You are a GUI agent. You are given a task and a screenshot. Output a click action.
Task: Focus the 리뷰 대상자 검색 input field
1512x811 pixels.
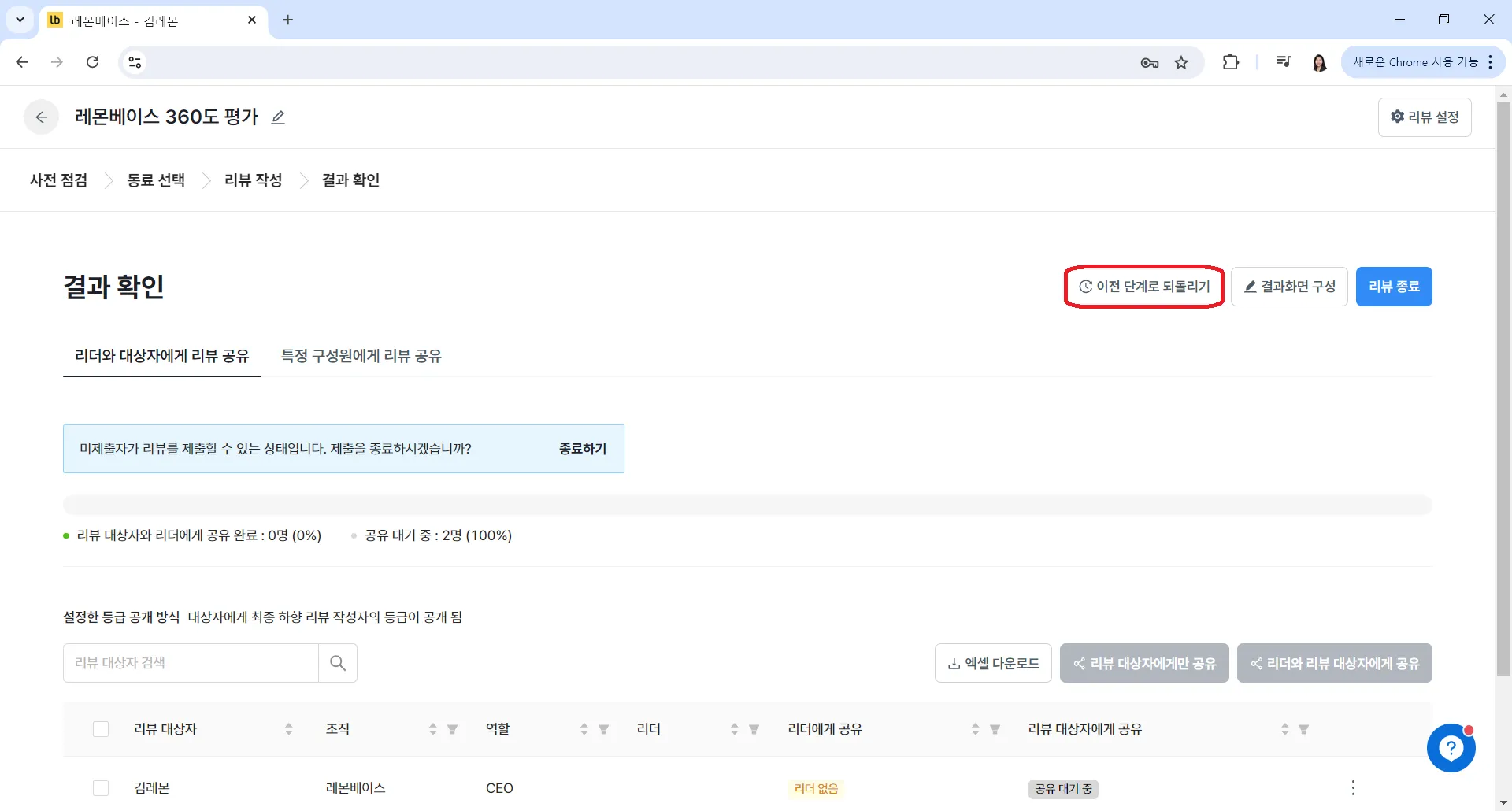coord(191,663)
